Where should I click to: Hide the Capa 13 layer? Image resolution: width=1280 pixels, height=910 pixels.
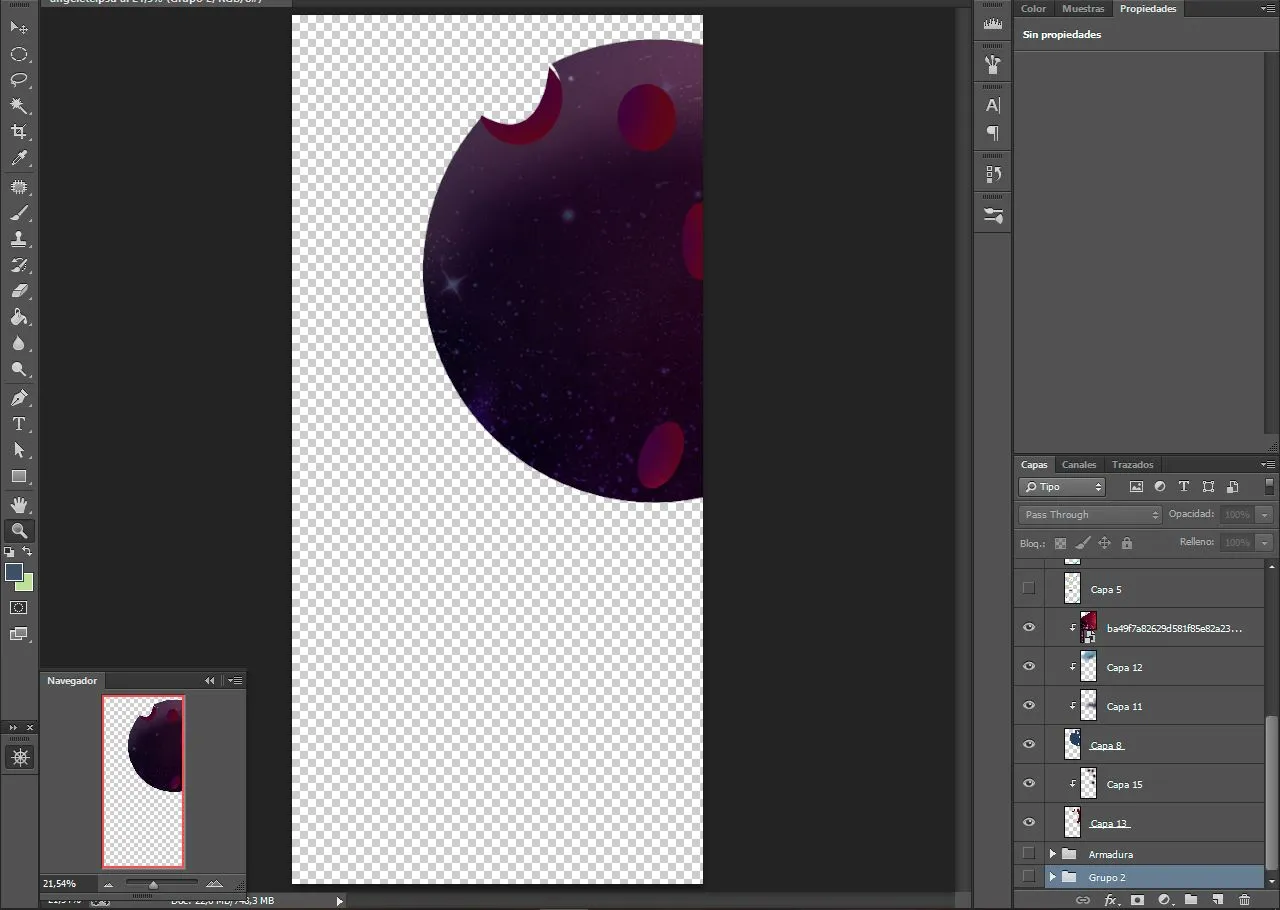(1028, 823)
